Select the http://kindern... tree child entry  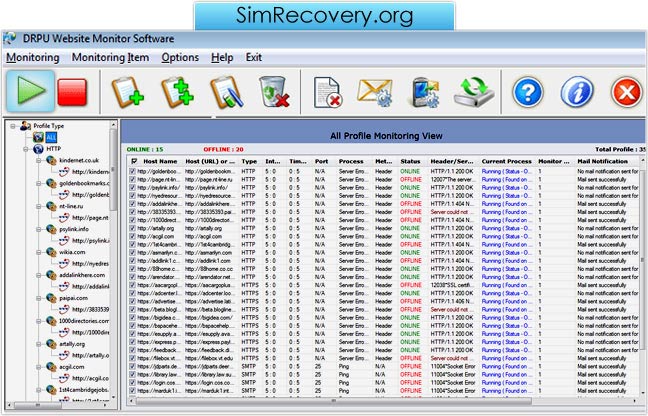click(x=91, y=172)
